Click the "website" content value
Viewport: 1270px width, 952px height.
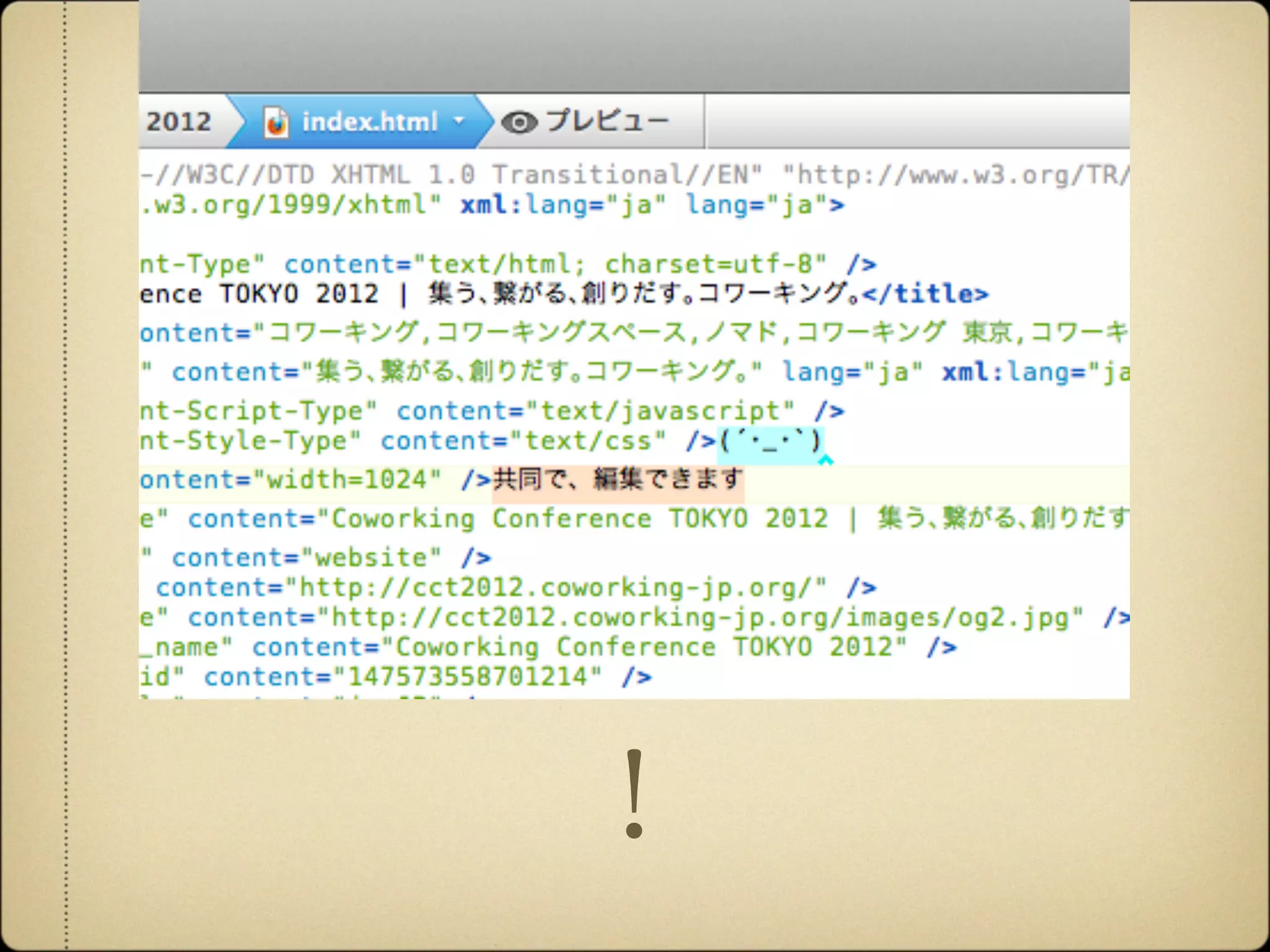(x=371, y=558)
